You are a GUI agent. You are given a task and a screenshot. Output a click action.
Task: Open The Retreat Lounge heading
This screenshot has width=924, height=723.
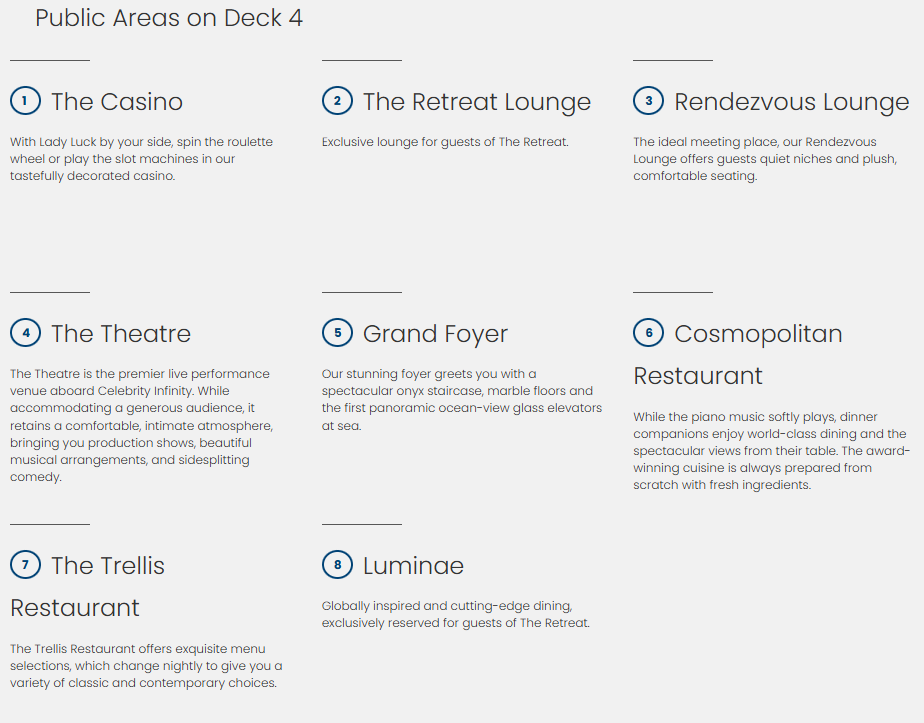pos(476,102)
